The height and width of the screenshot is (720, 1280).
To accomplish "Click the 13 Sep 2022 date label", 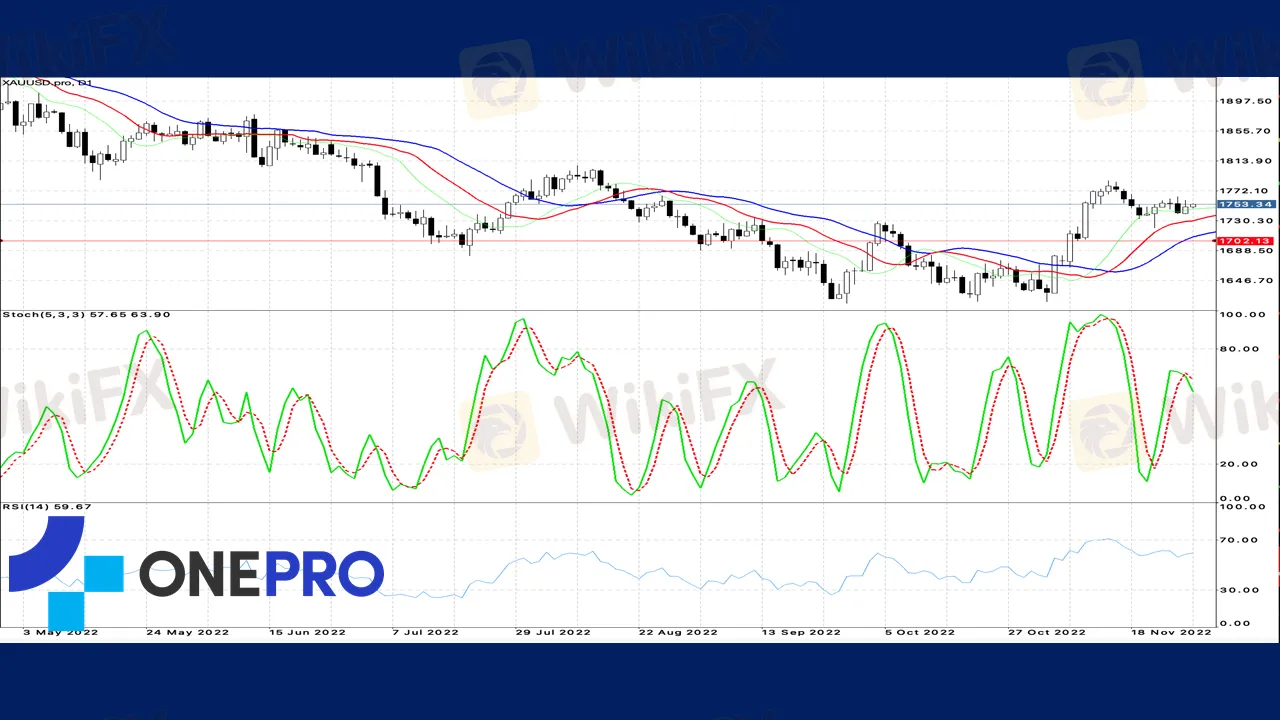I will (x=801, y=632).
